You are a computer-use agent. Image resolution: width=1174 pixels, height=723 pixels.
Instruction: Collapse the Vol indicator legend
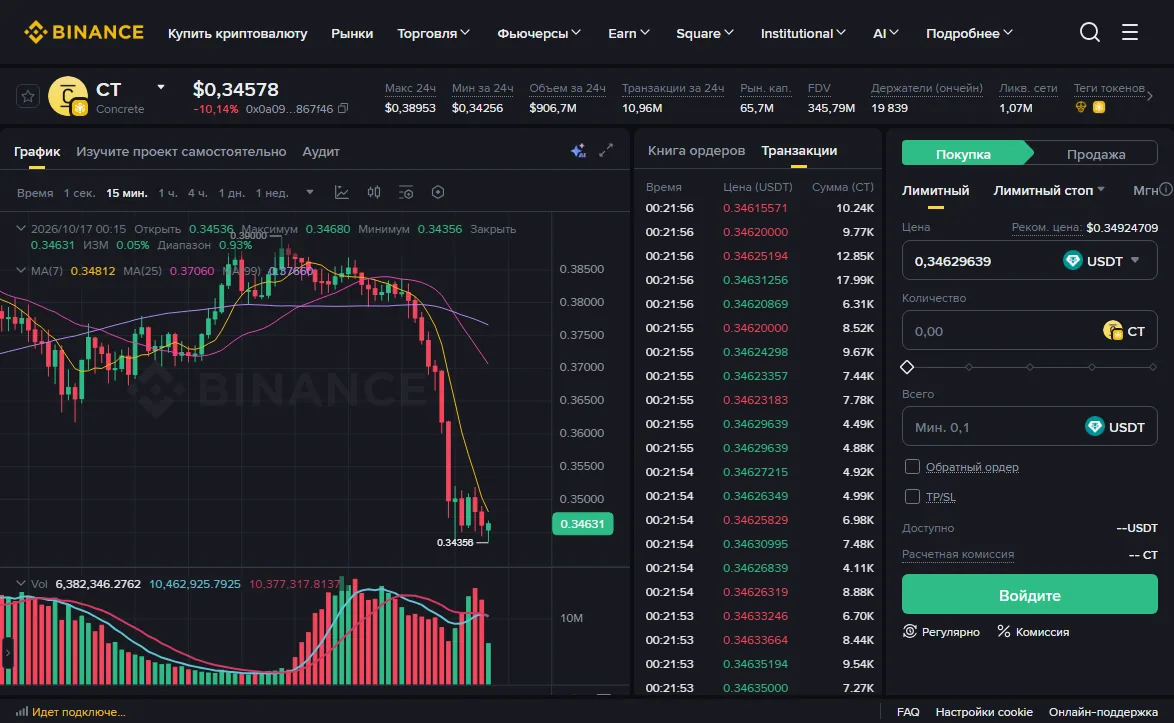click(x=21, y=583)
